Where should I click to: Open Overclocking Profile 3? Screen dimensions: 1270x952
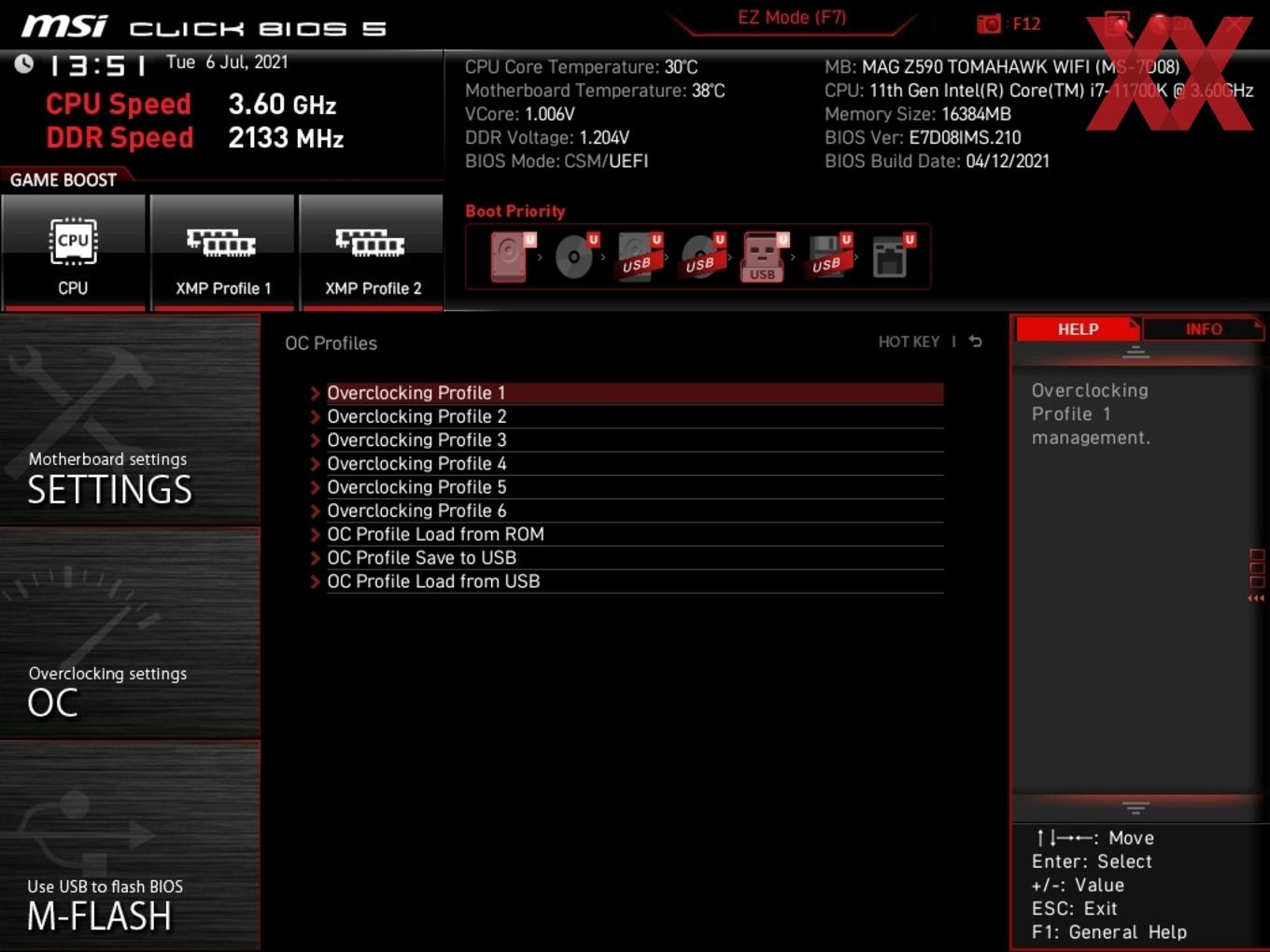pos(627,440)
